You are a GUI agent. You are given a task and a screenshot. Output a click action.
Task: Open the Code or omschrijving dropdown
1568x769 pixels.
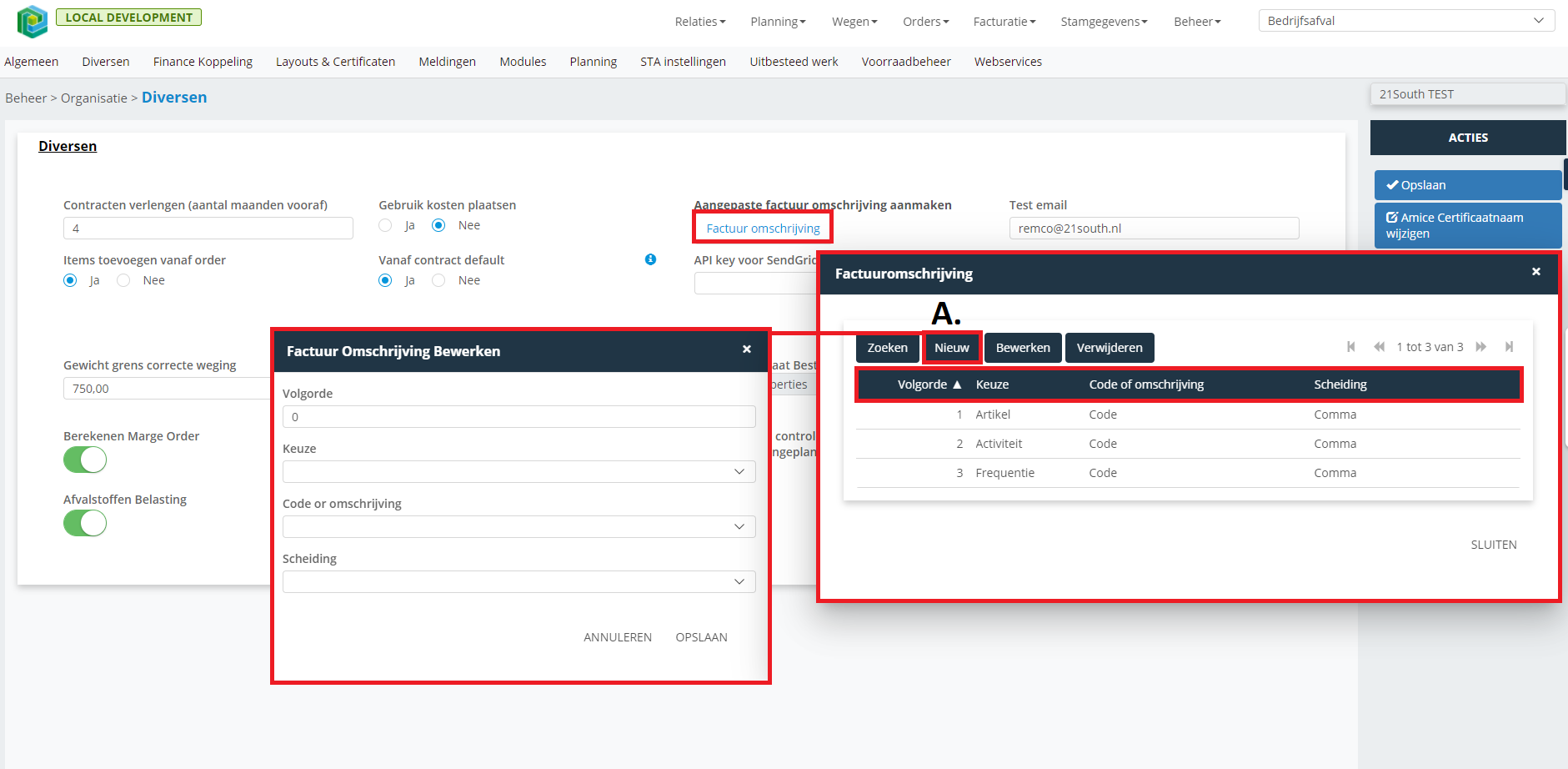[x=519, y=527]
